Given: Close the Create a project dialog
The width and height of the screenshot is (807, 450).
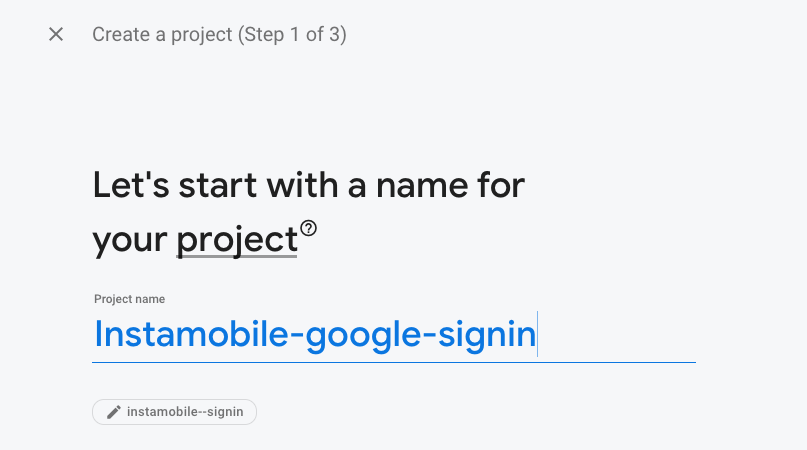Looking at the screenshot, I should 56,34.
